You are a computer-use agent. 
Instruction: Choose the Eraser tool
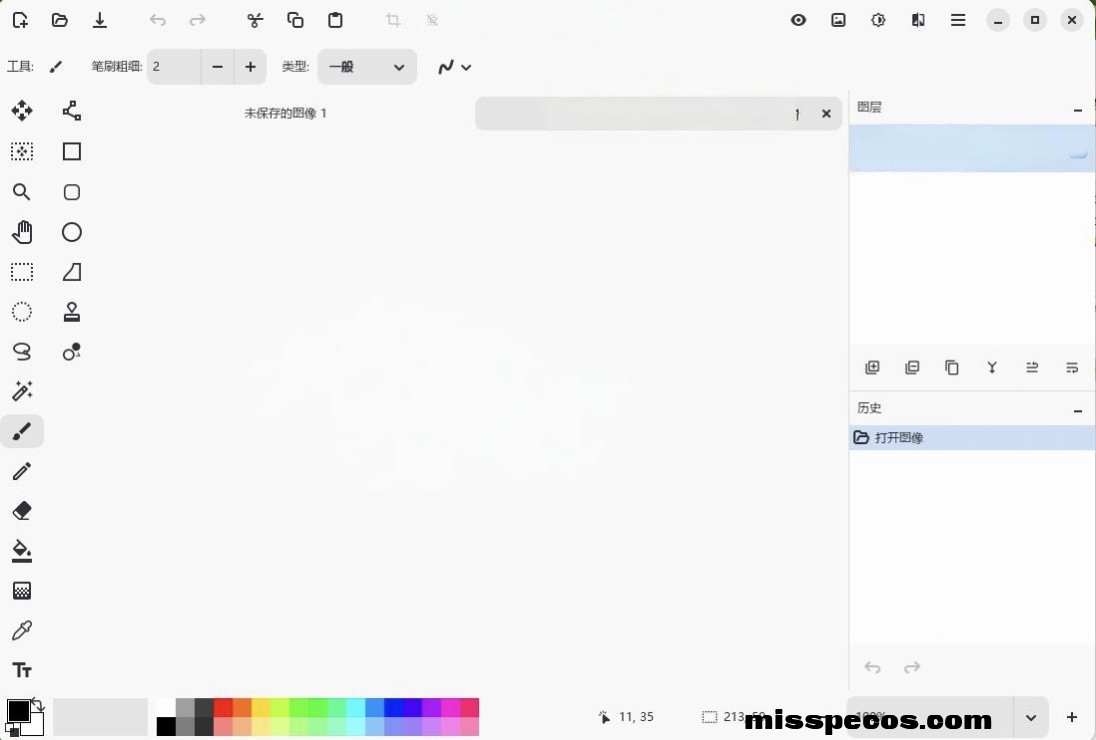pyautogui.click(x=22, y=511)
